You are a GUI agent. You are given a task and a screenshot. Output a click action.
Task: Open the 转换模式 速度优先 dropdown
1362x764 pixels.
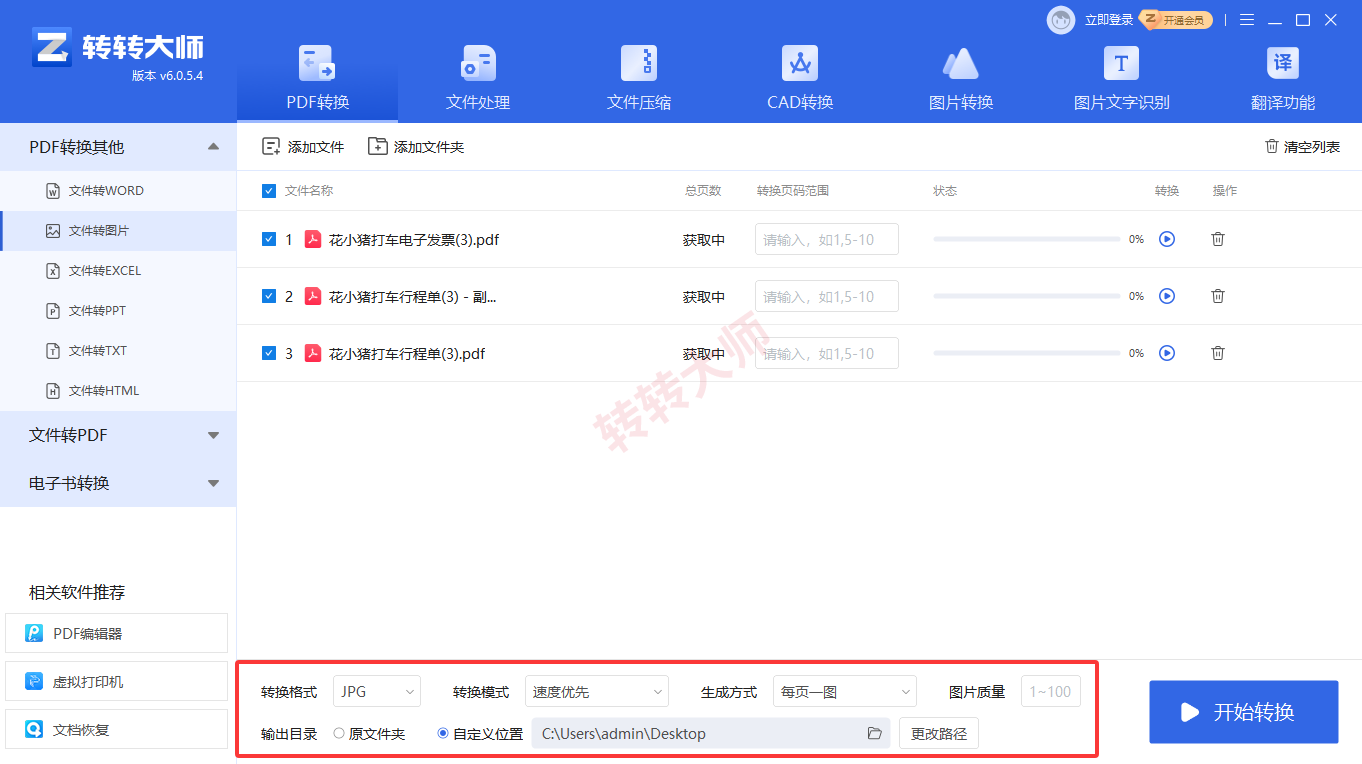pyautogui.click(x=597, y=691)
